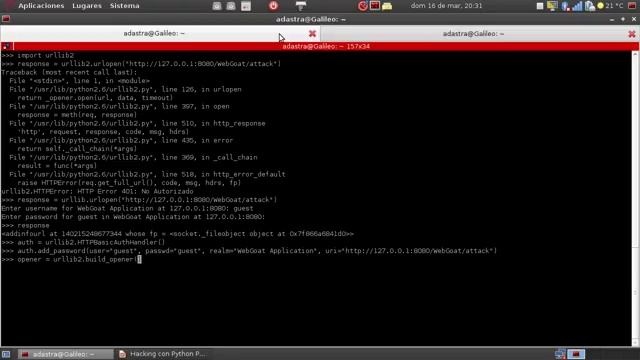Screen dimensions: 640x360
Task: Click the small white square tray icon
Action: (x=540, y=6)
